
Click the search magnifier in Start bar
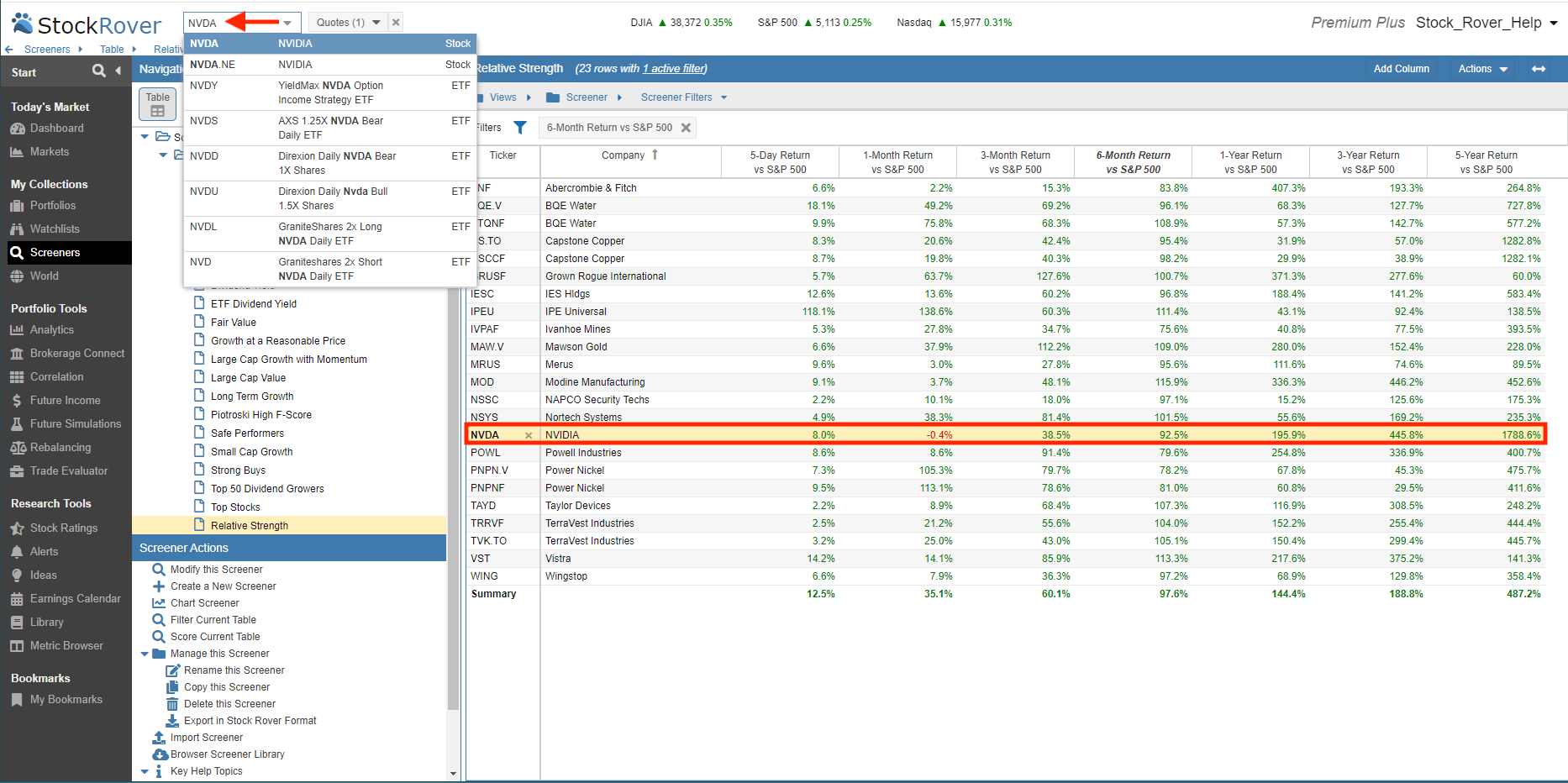99,71
